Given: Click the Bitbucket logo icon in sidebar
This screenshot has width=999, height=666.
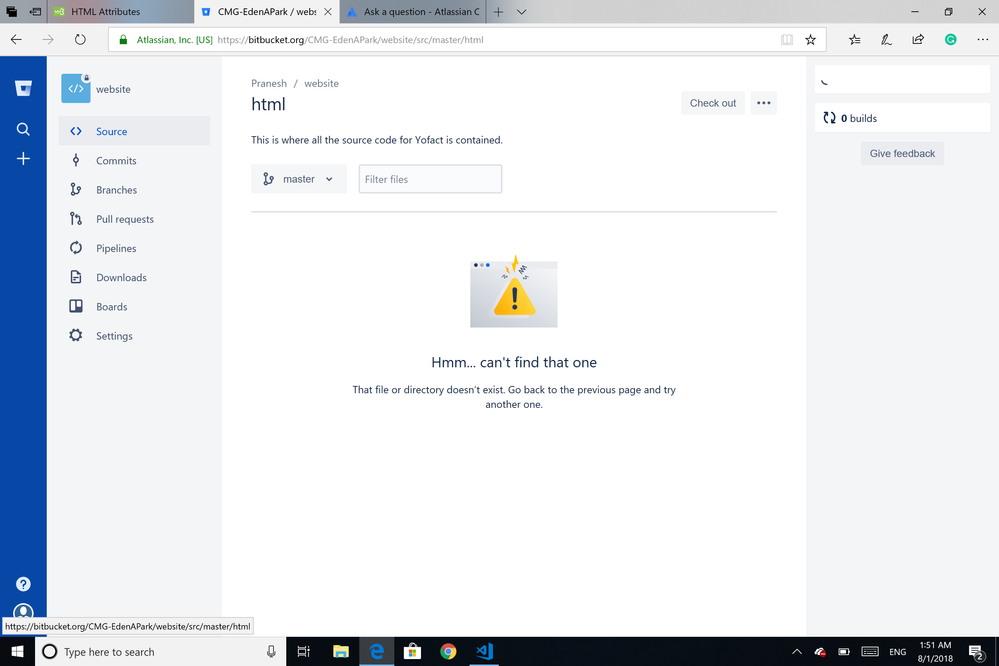Looking at the screenshot, I should (x=23, y=89).
